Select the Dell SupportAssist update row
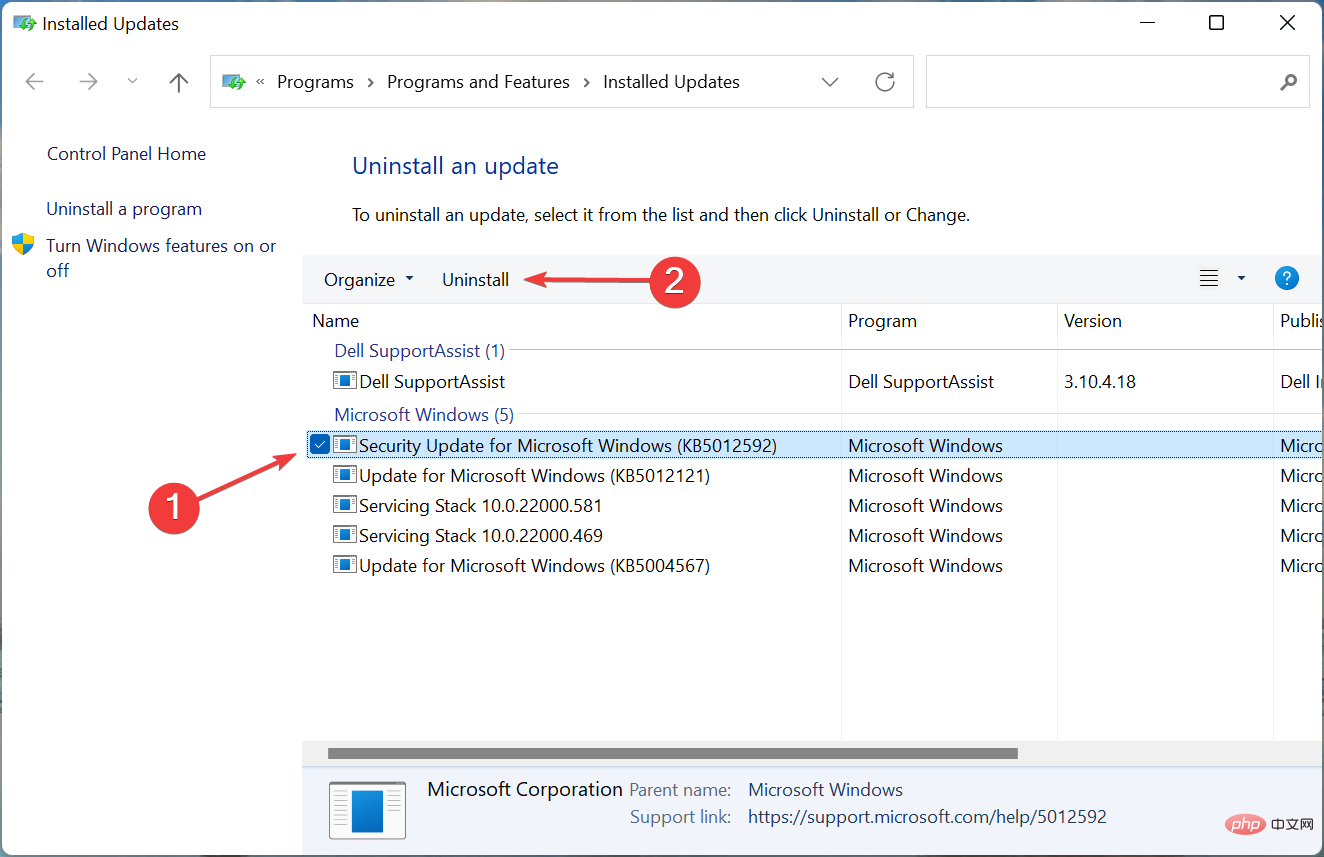Viewport: 1324px width, 857px height. coord(813,382)
